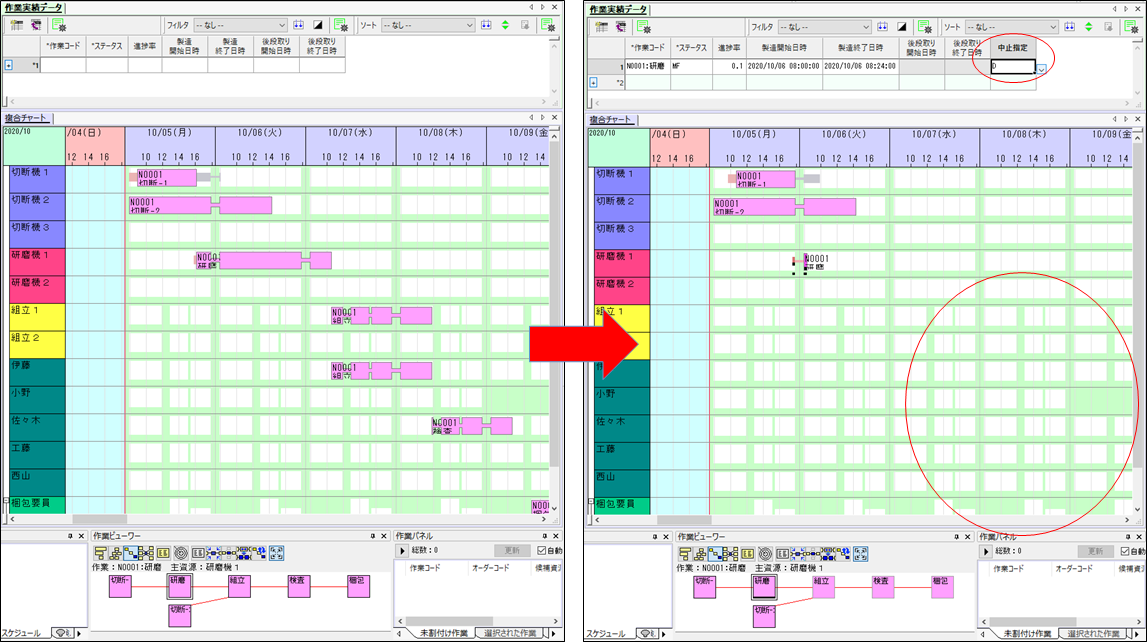Click the green sheet settings icon after left filter
Screen dimensions: 1147x642
pyautogui.click(x=341, y=25)
